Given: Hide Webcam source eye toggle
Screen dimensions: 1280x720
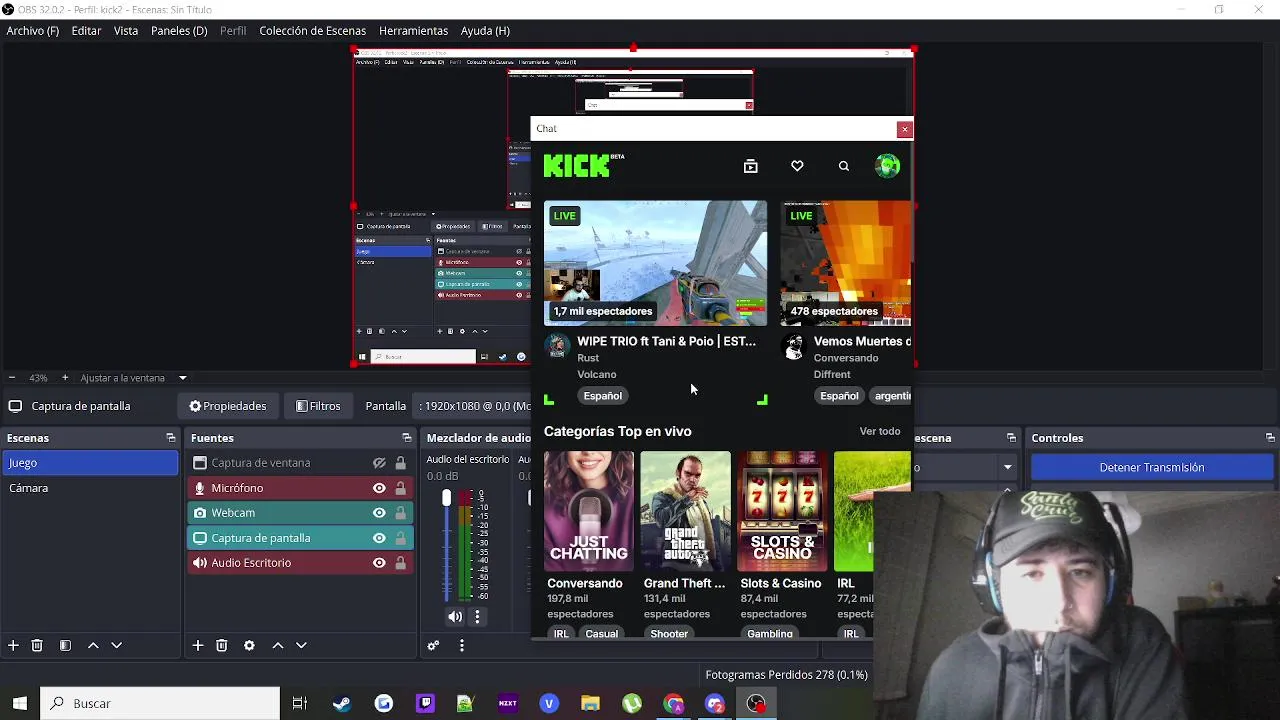Looking at the screenshot, I should (379, 513).
